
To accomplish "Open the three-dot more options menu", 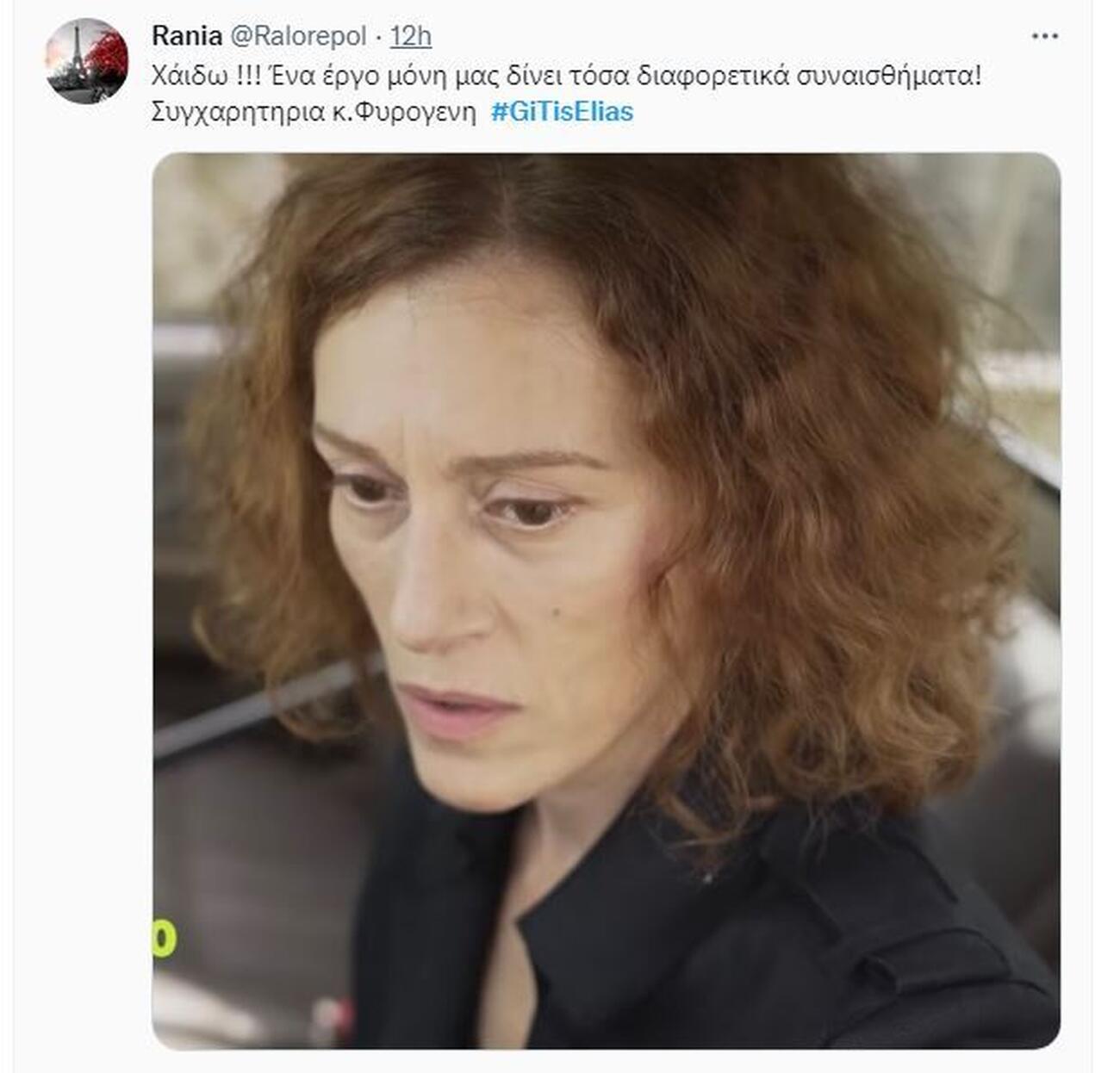I will click(1044, 36).
